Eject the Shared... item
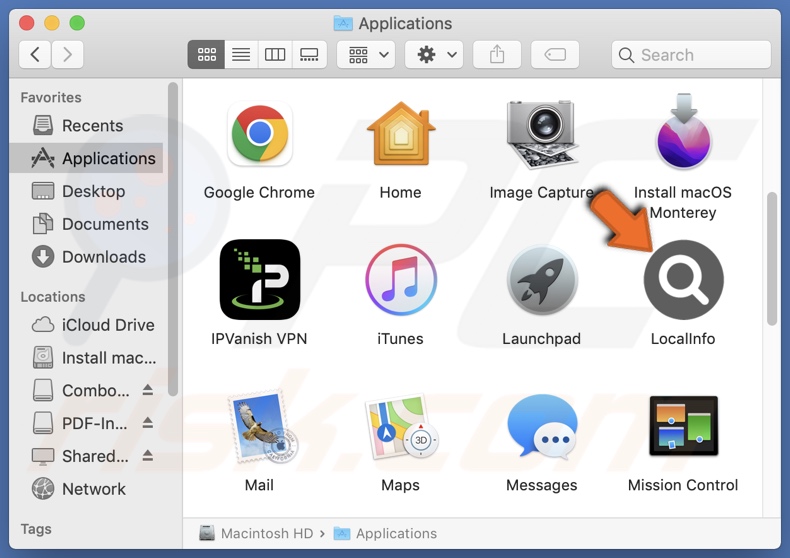790x558 pixels. [148, 455]
